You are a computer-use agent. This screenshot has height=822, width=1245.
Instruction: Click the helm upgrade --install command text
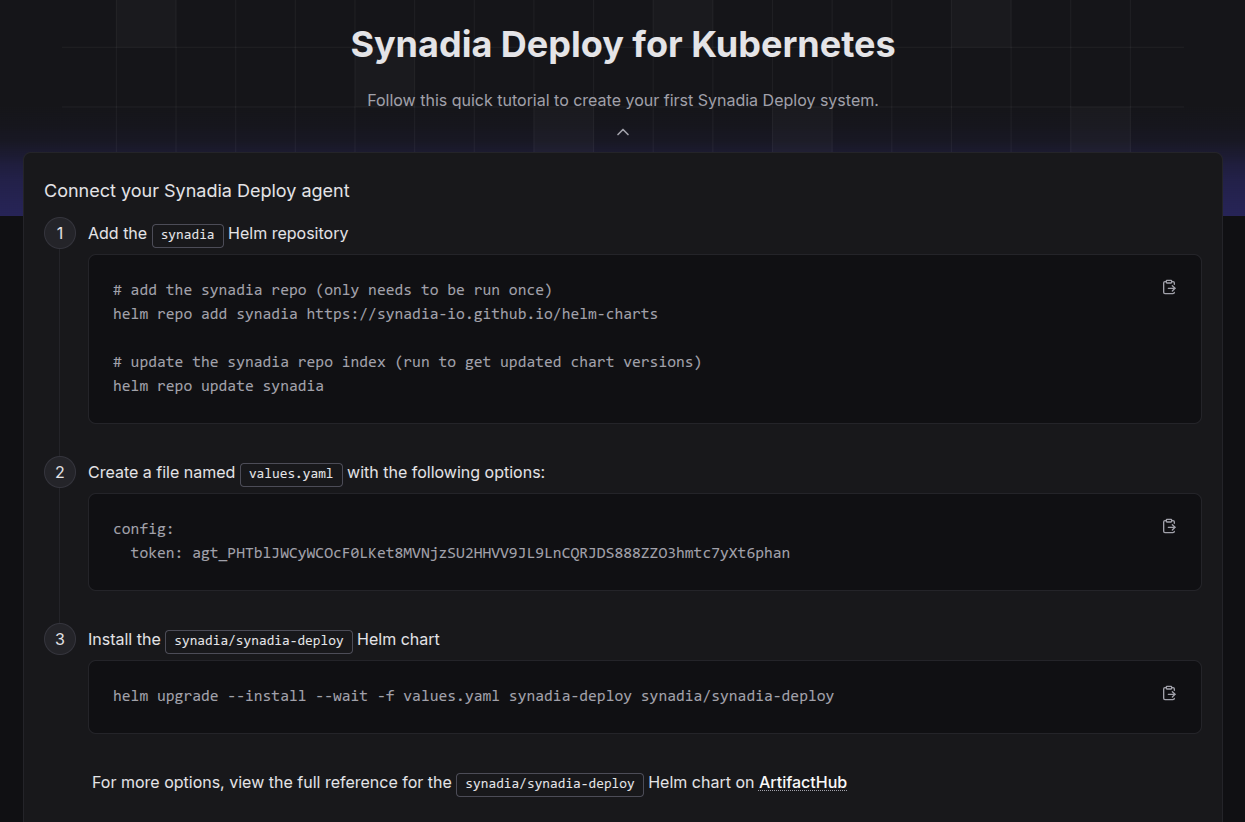[473, 696]
